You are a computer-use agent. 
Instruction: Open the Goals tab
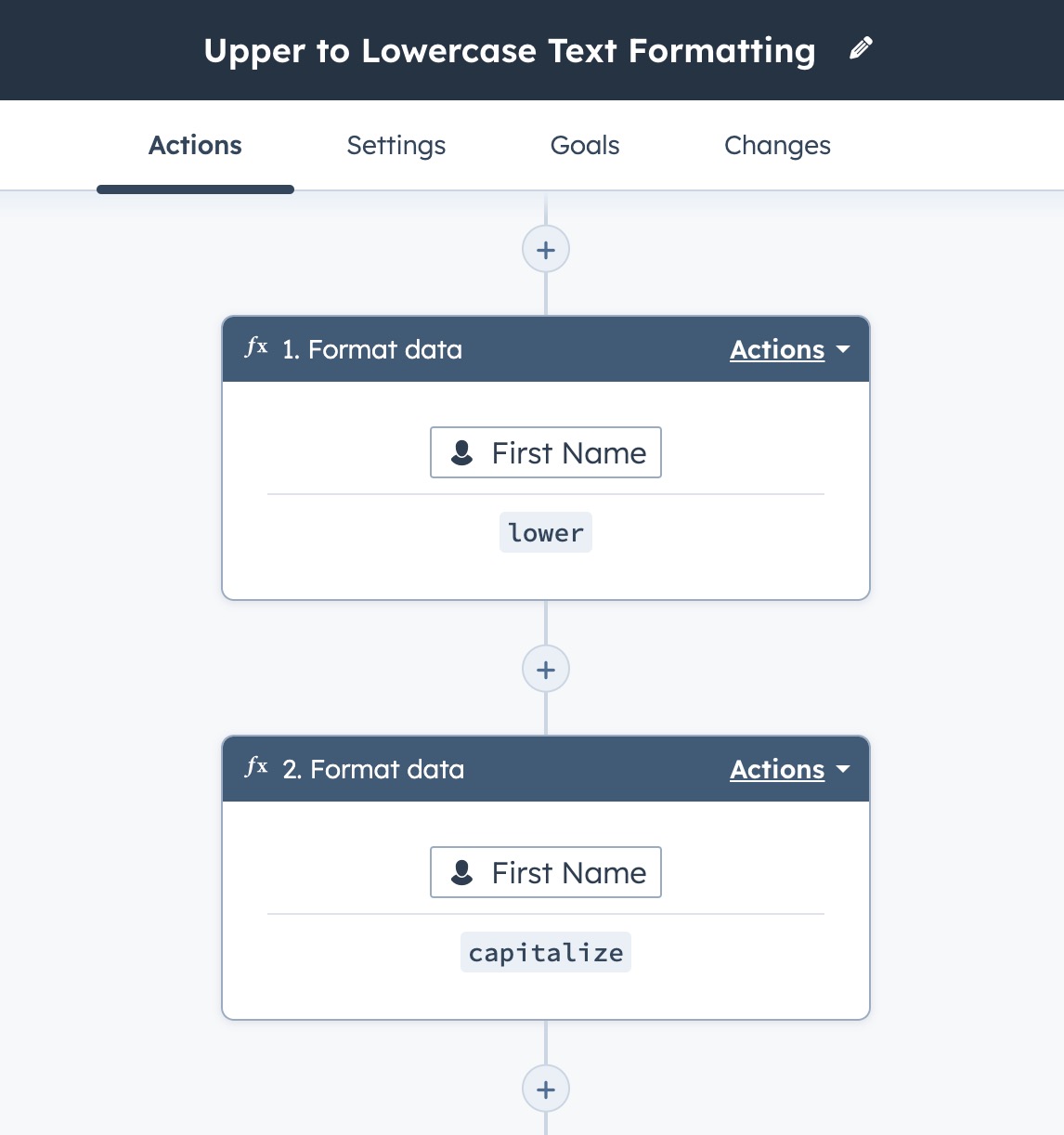pyautogui.click(x=585, y=146)
